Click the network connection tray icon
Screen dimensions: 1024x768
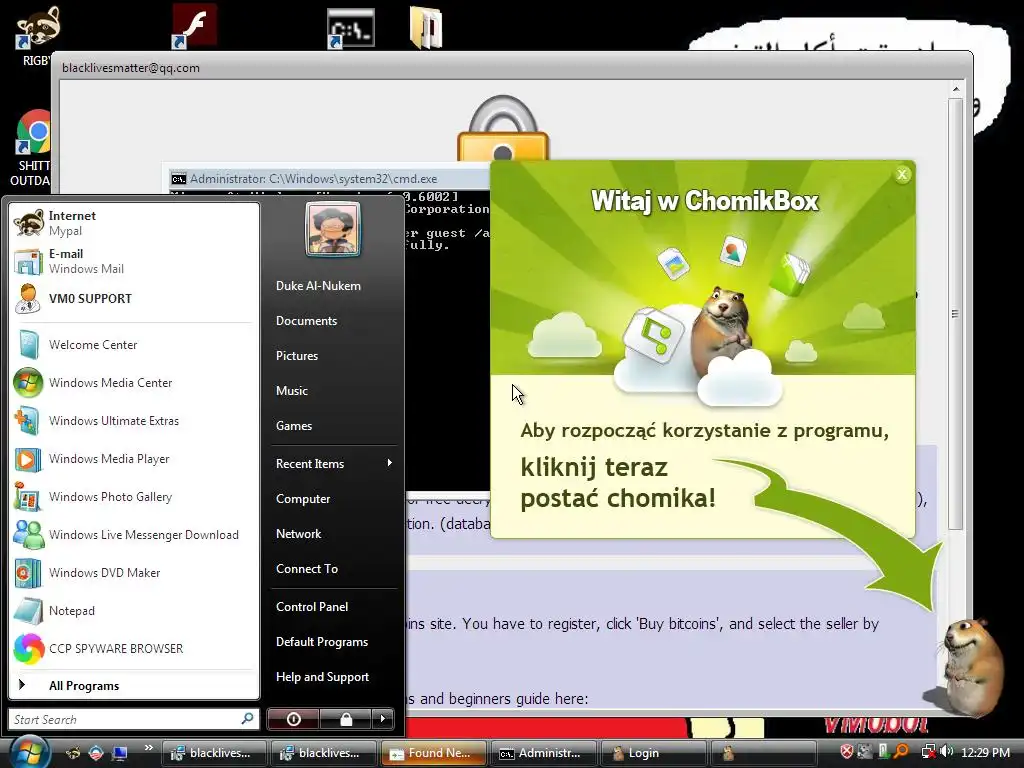click(x=928, y=752)
